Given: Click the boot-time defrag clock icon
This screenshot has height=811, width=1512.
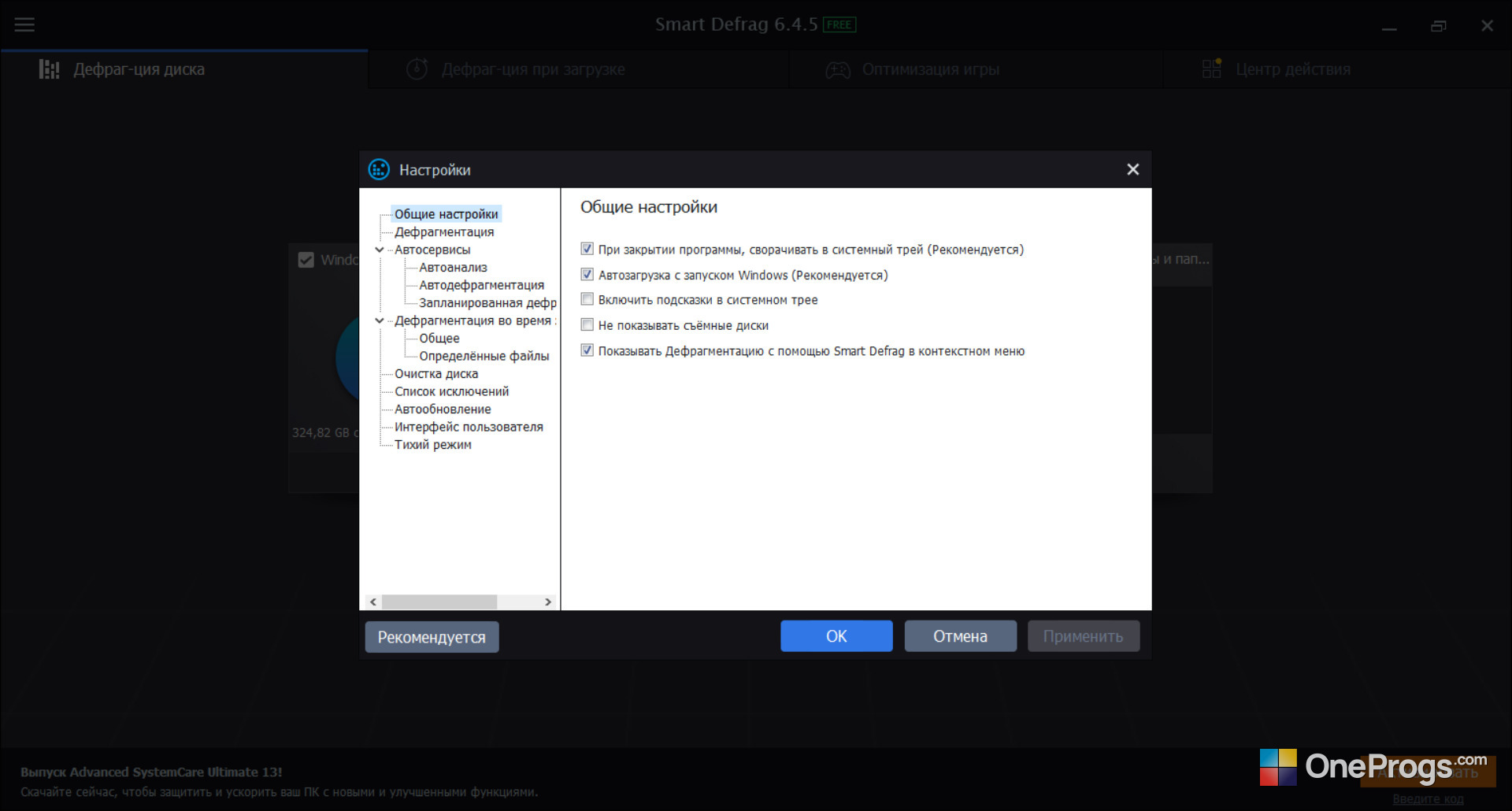Looking at the screenshot, I should pos(417,69).
